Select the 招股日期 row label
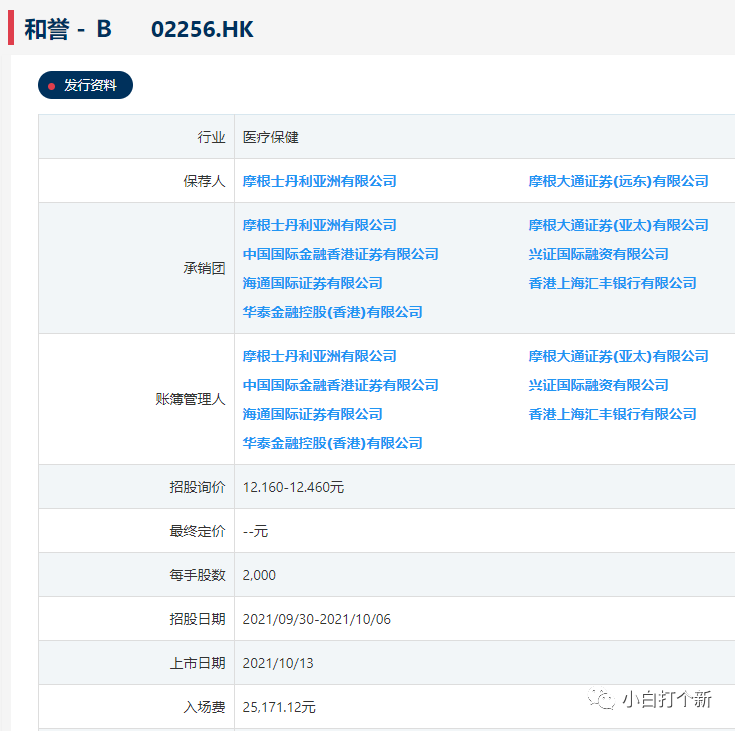This screenshot has width=735, height=731. click(197, 619)
